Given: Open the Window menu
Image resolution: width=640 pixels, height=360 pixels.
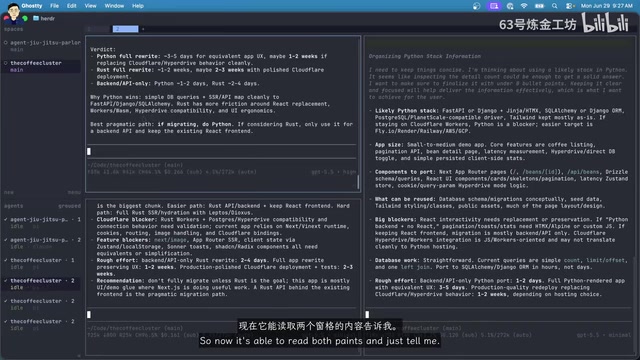Looking at the screenshot, I should point(114,6).
